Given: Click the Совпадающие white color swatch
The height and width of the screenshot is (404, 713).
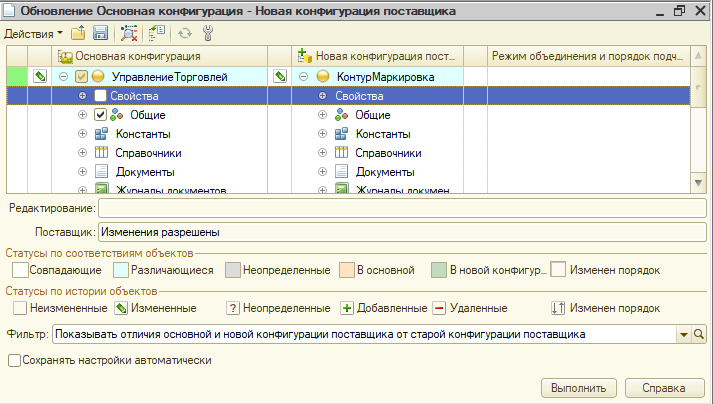Looking at the screenshot, I should tap(20, 270).
